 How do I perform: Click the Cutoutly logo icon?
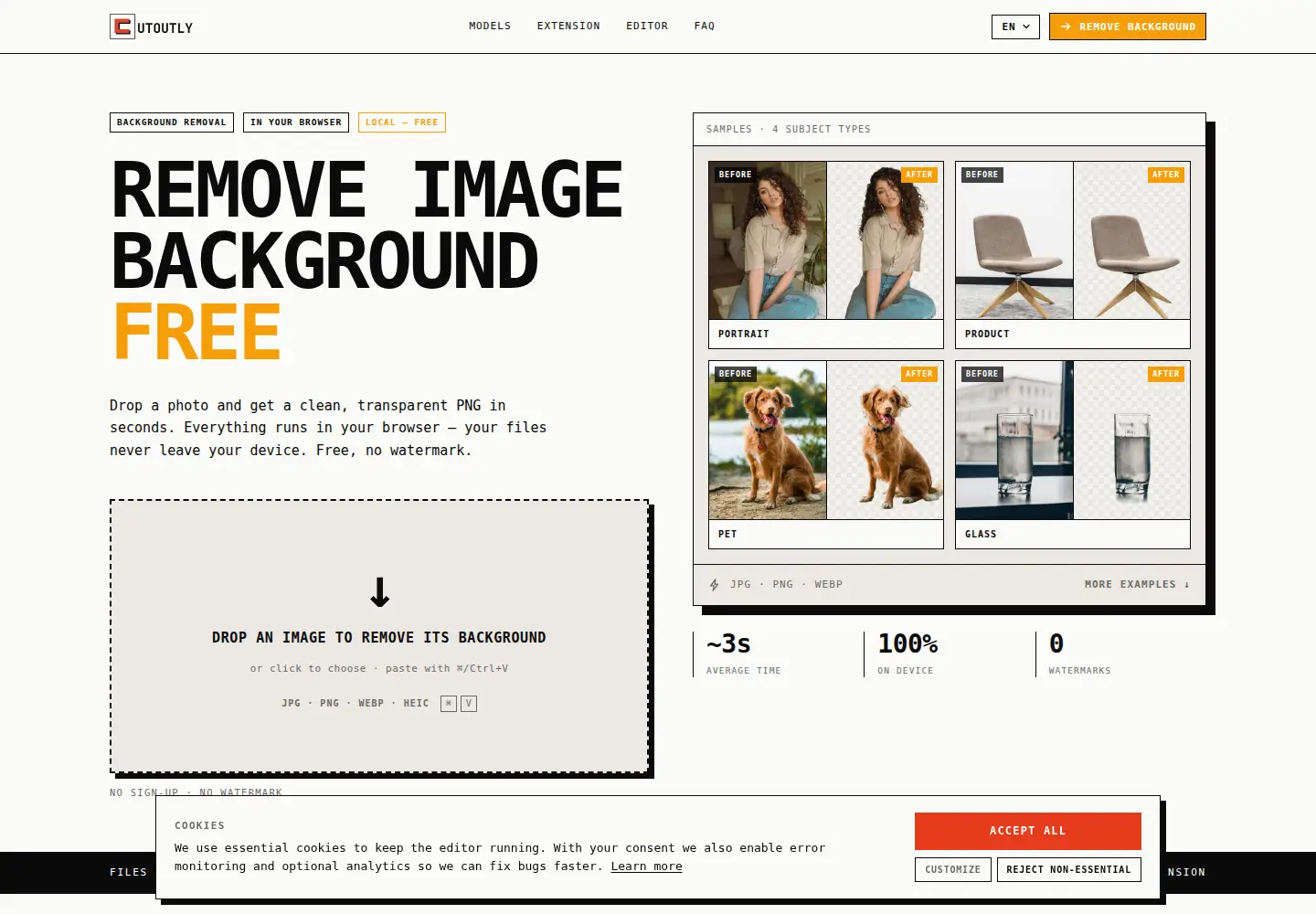122,27
